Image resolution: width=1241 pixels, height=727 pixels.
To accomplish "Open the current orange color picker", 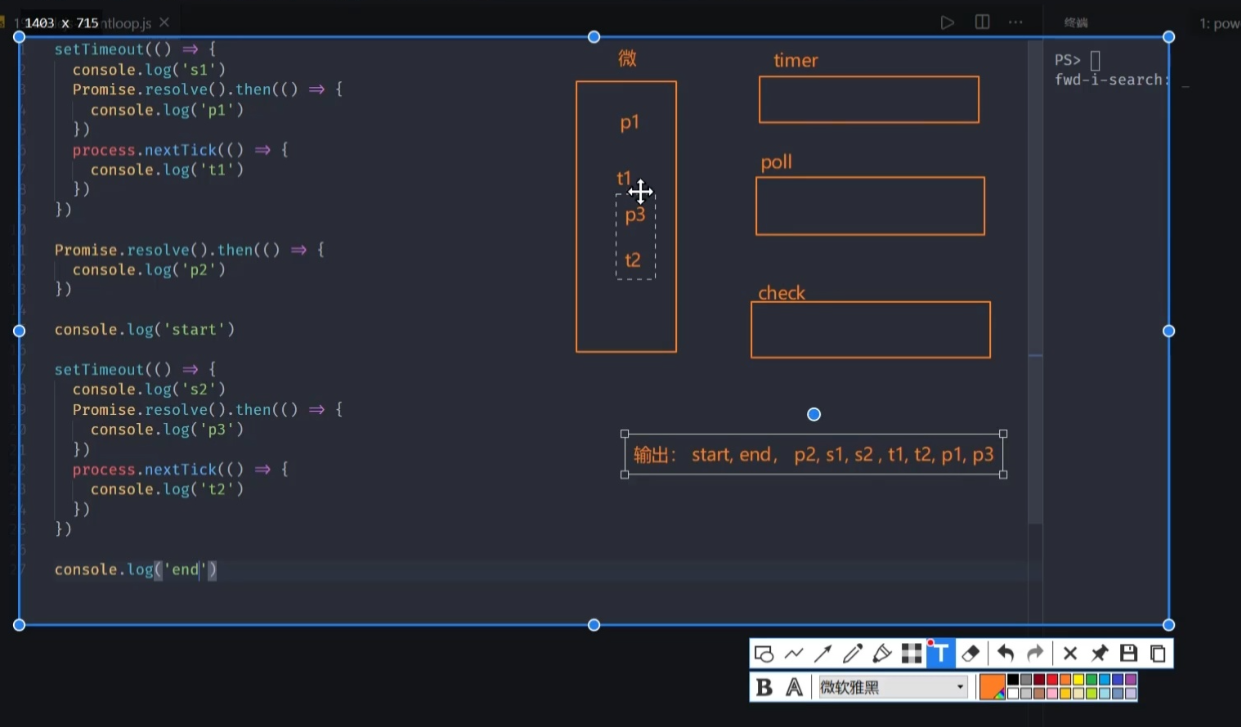I will coord(992,687).
